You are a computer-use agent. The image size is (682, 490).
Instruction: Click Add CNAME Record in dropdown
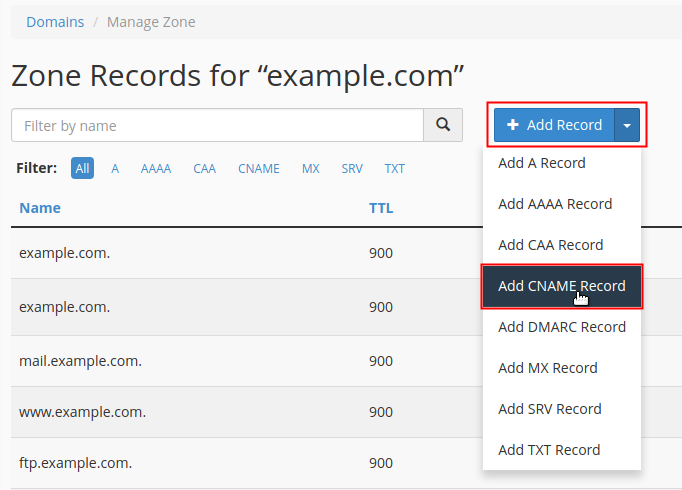pyautogui.click(x=561, y=286)
